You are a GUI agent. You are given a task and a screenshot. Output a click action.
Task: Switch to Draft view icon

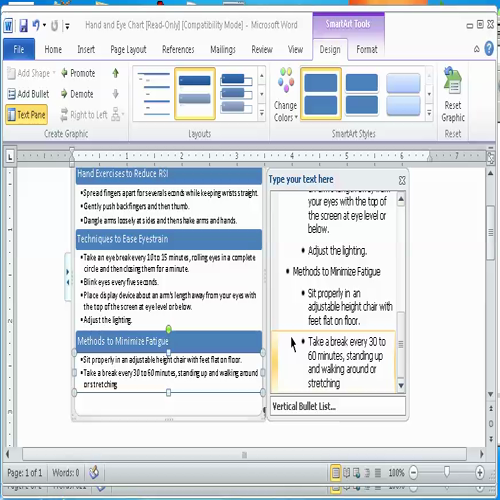click(378, 473)
